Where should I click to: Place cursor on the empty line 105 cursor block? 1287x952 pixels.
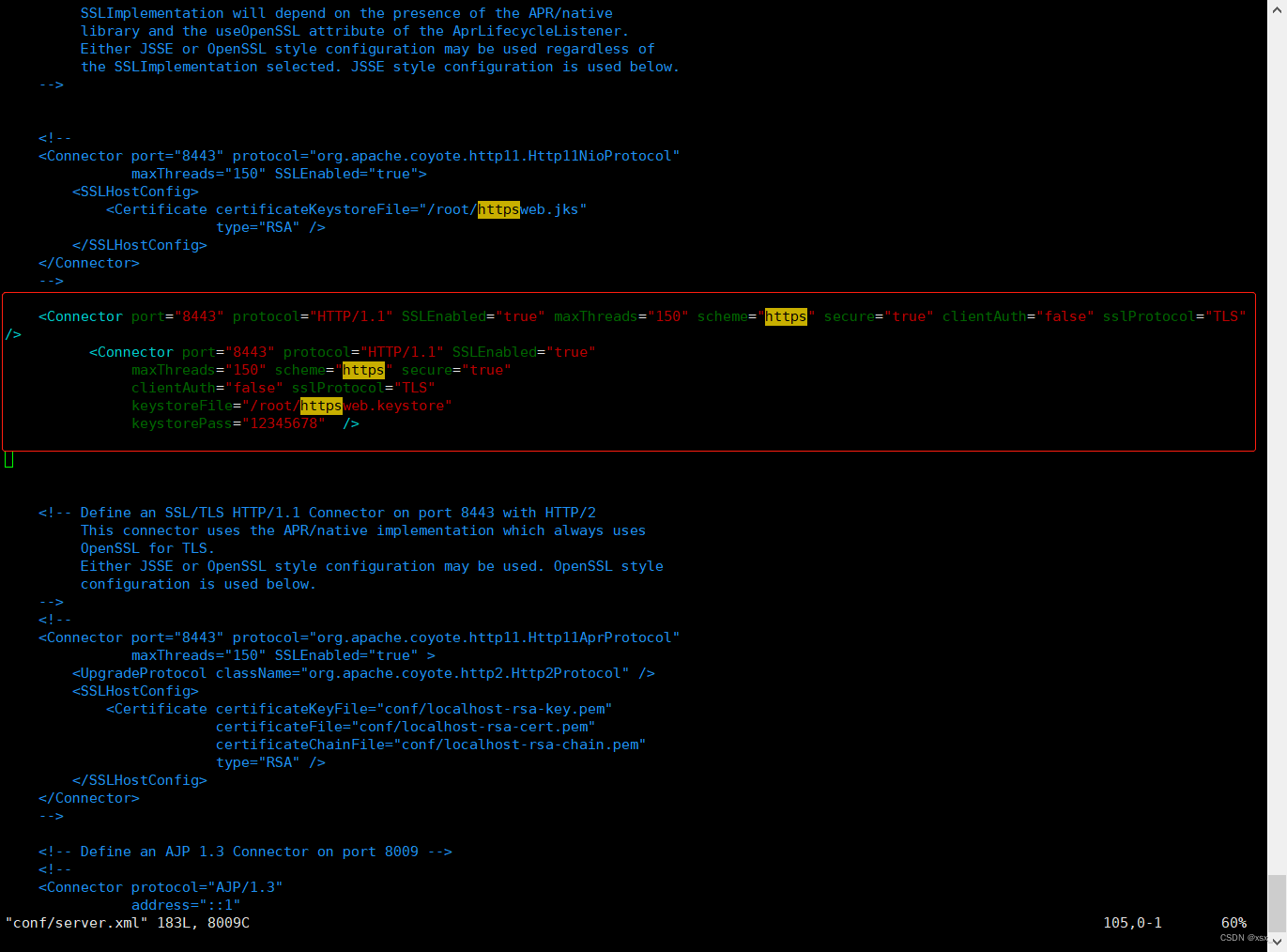click(9, 459)
